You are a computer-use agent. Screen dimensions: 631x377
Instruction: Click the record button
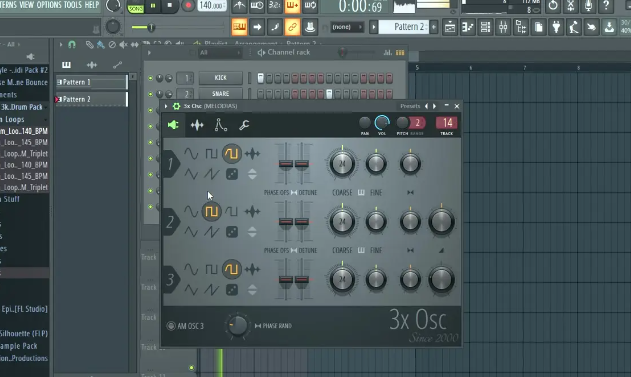[x=188, y=6]
